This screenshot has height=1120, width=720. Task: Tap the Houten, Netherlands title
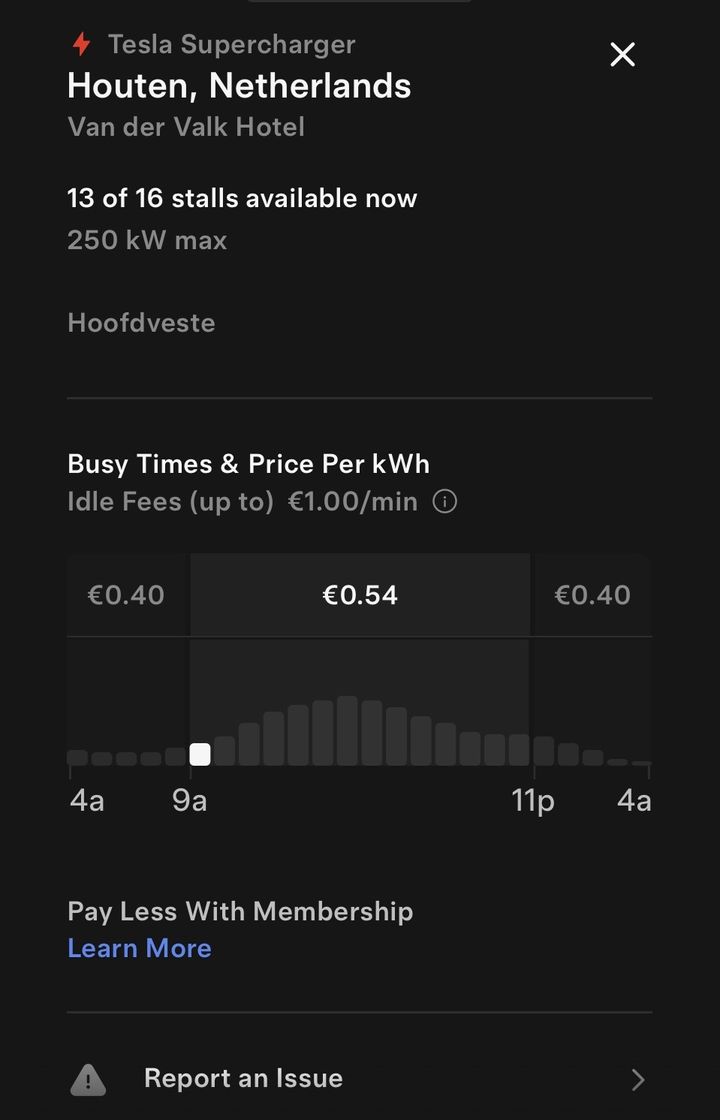coord(239,86)
